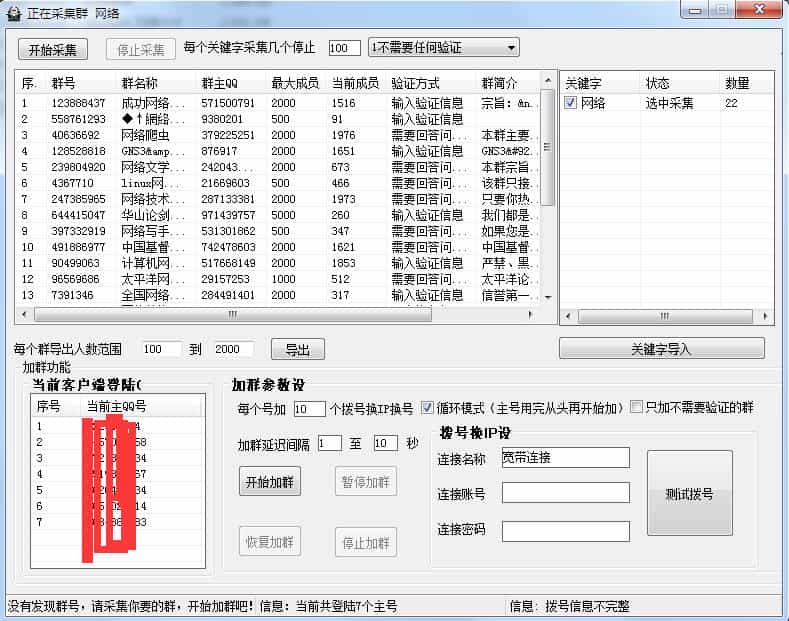Select the 网络爬虫 group row
The height and width of the screenshot is (621, 789).
point(278,135)
